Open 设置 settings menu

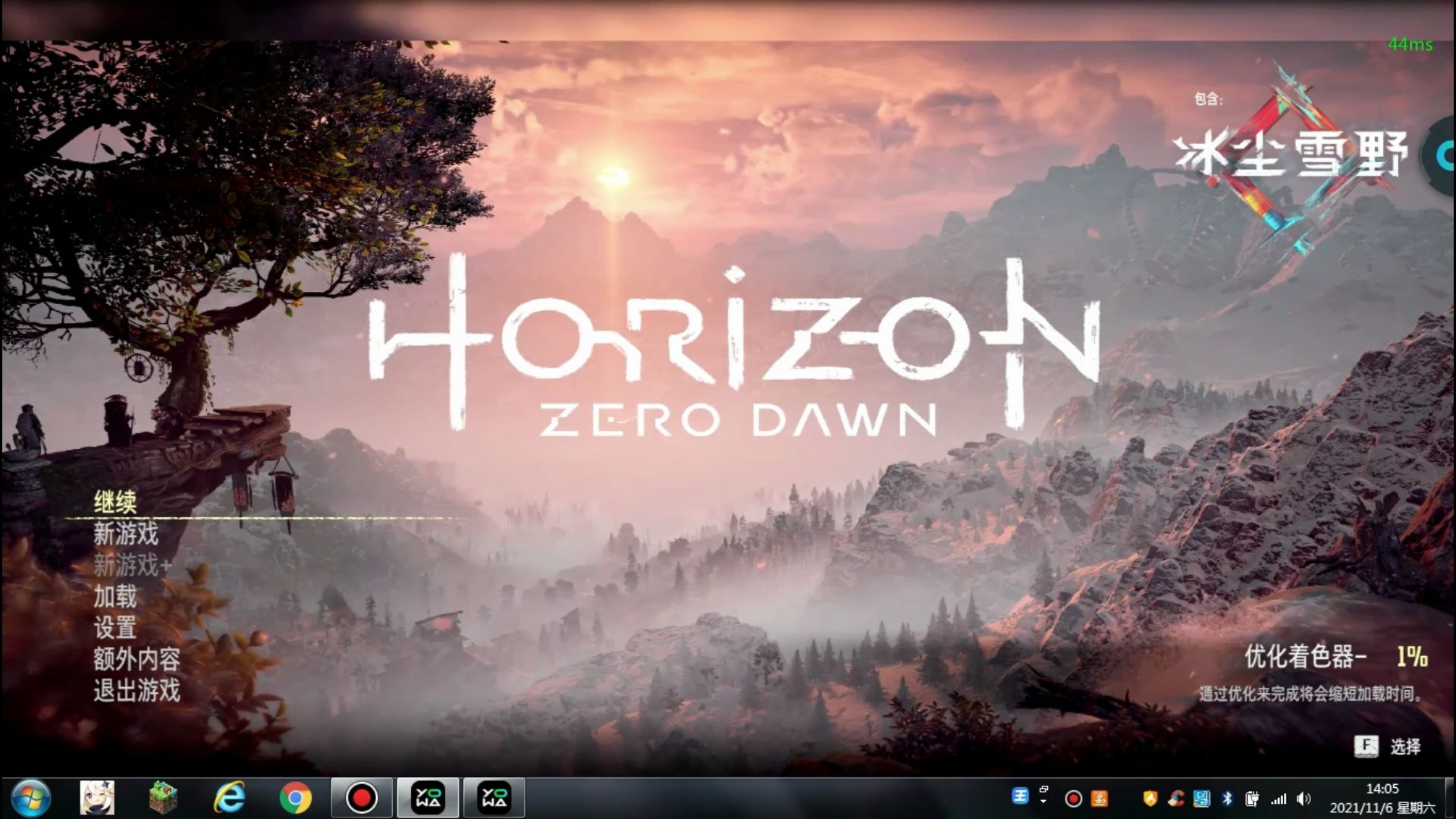tap(115, 628)
